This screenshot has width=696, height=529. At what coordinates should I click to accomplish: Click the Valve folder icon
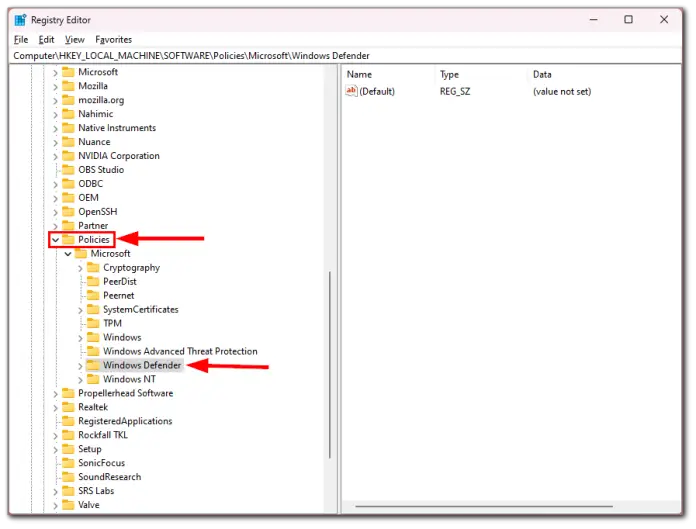click(68, 505)
